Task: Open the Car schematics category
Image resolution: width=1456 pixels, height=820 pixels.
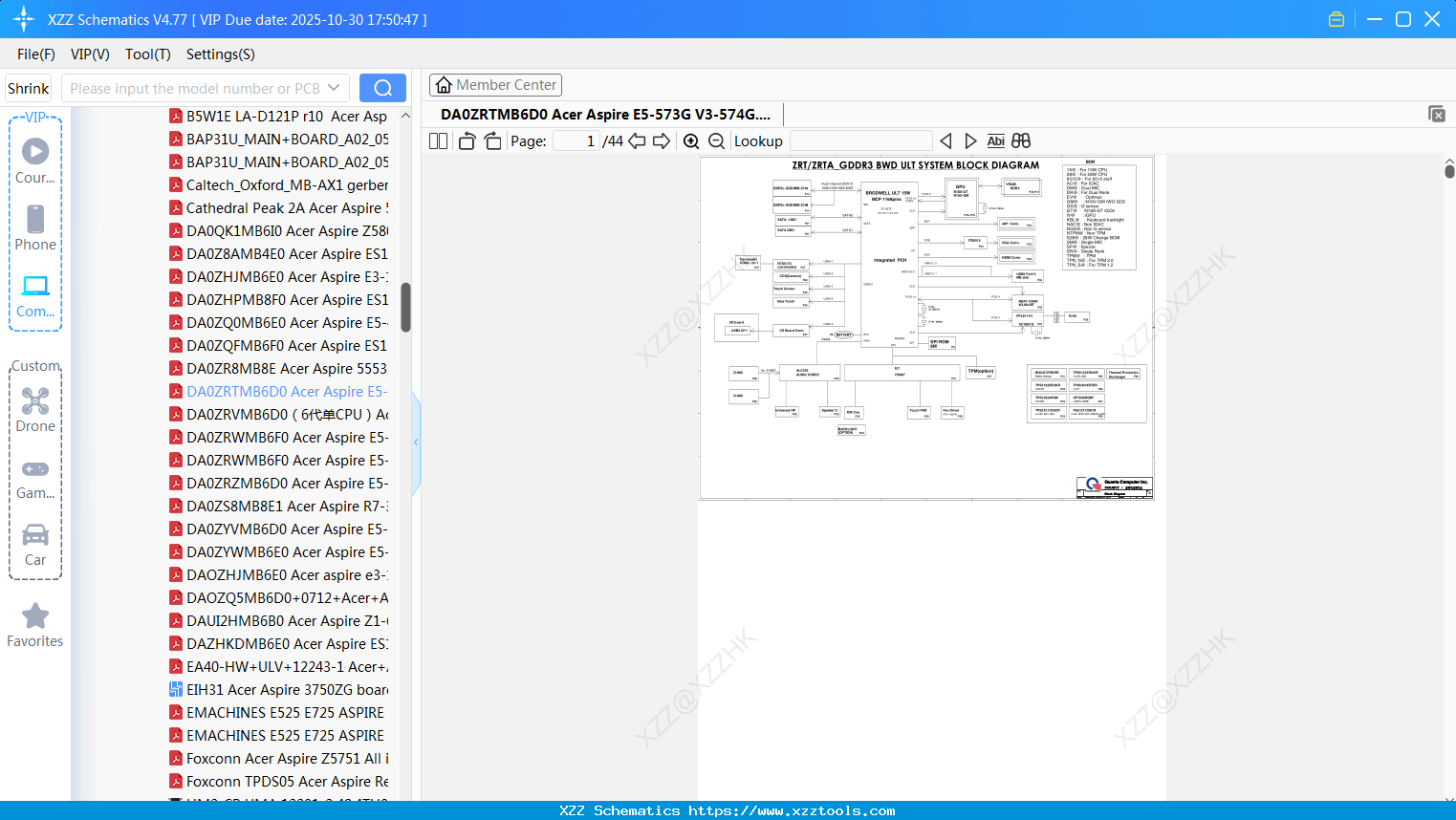Action: (x=35, y=545)
